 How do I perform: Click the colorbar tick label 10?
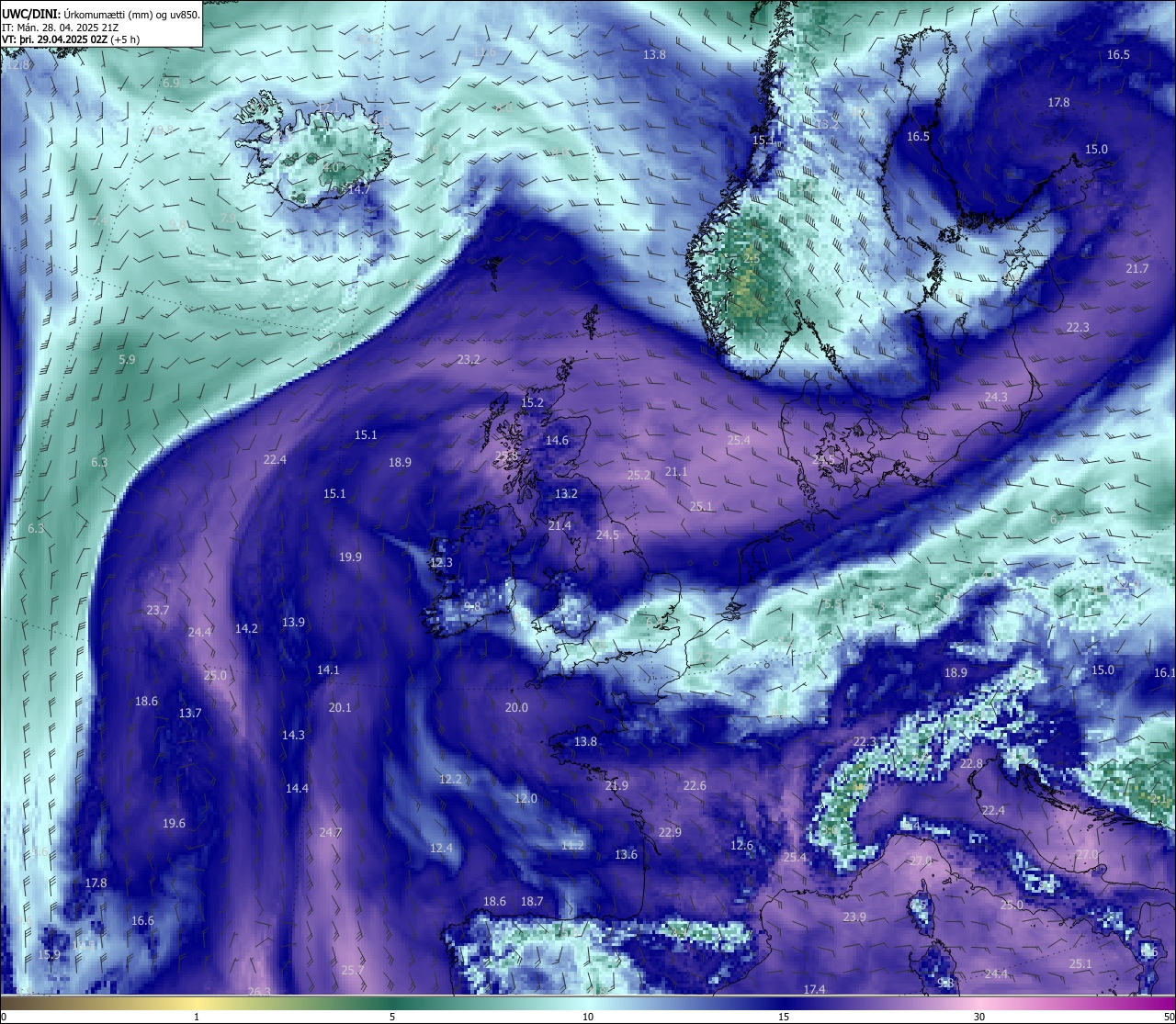pos(588,1017)
